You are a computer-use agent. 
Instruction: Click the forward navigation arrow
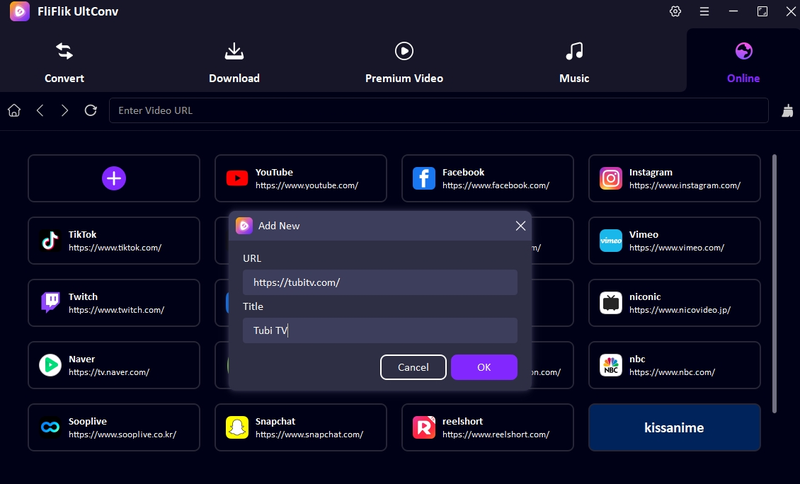[x=64, y=110]
